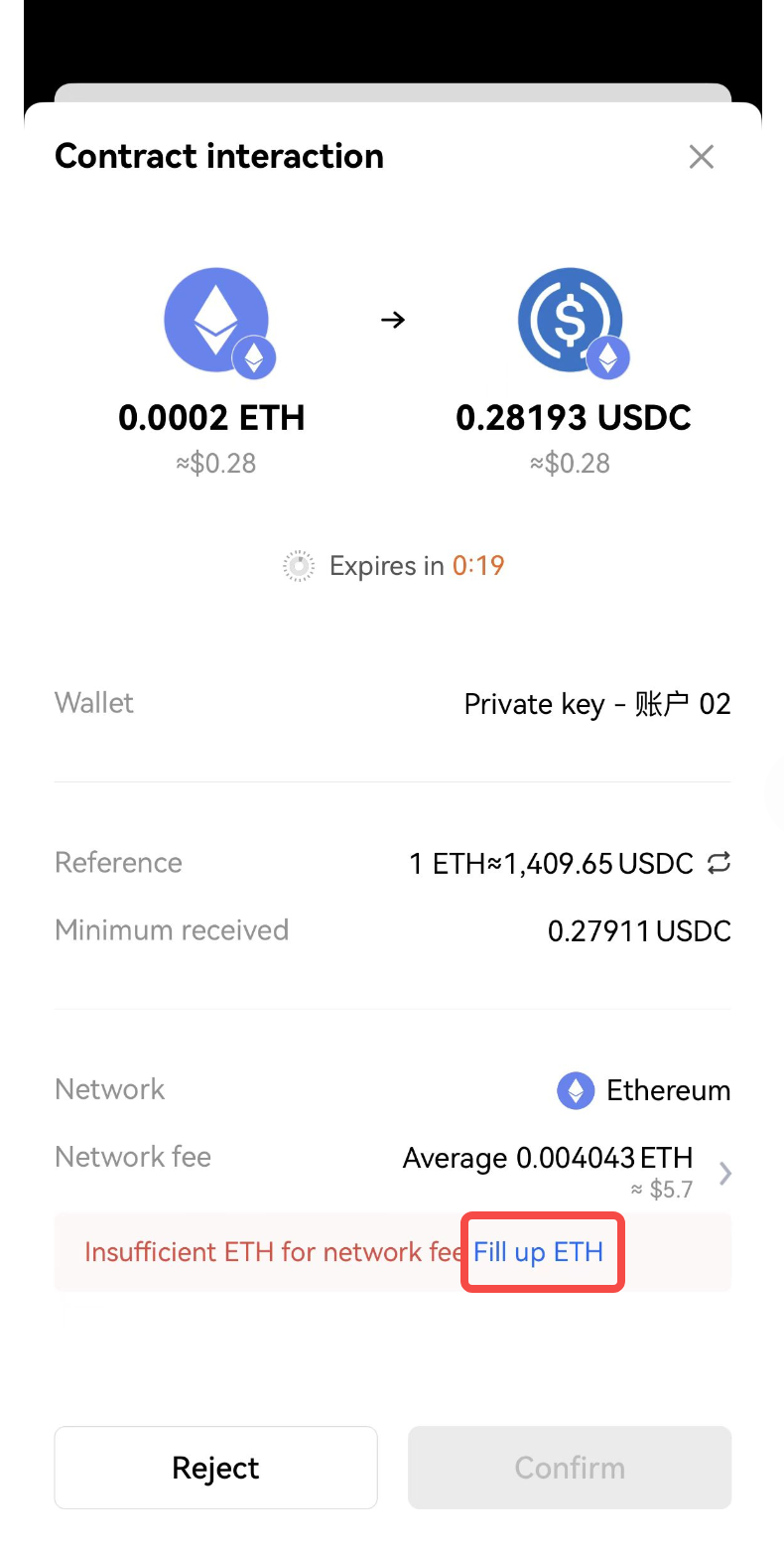Expand network fee options chevron
Image resolution: width=784 pixels, height=1553 pixels.
click(x=725, y=1175)
